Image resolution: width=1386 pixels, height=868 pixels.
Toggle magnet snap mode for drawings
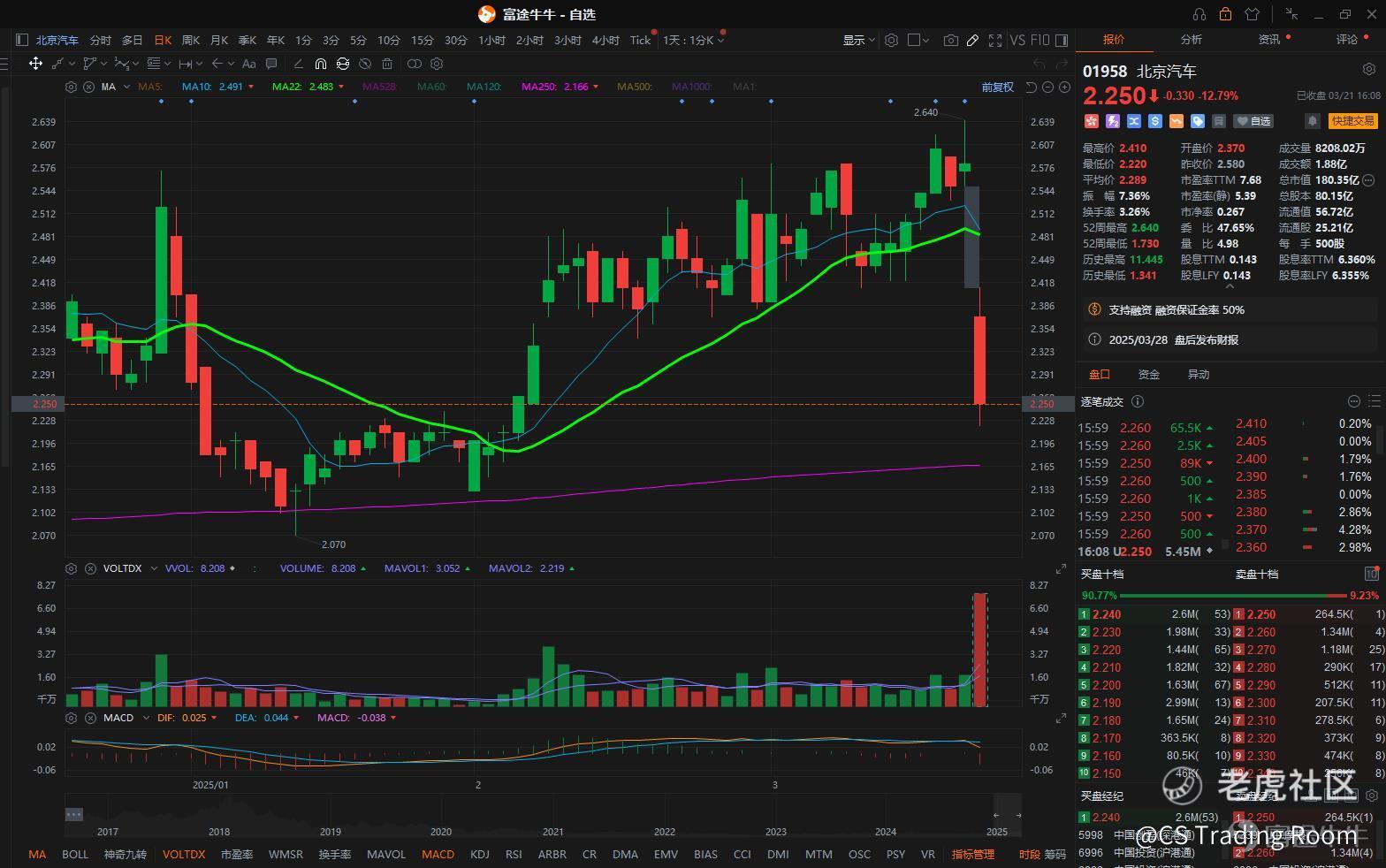point(320,64)
